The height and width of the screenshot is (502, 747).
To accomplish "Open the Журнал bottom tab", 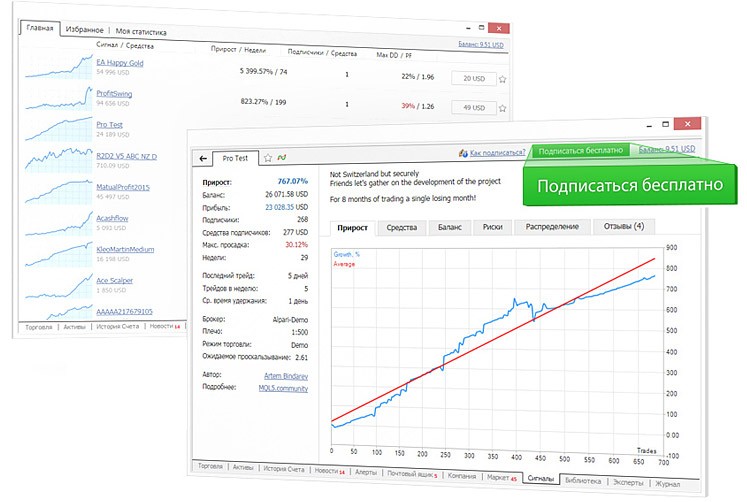I will [x=667, y=484].
